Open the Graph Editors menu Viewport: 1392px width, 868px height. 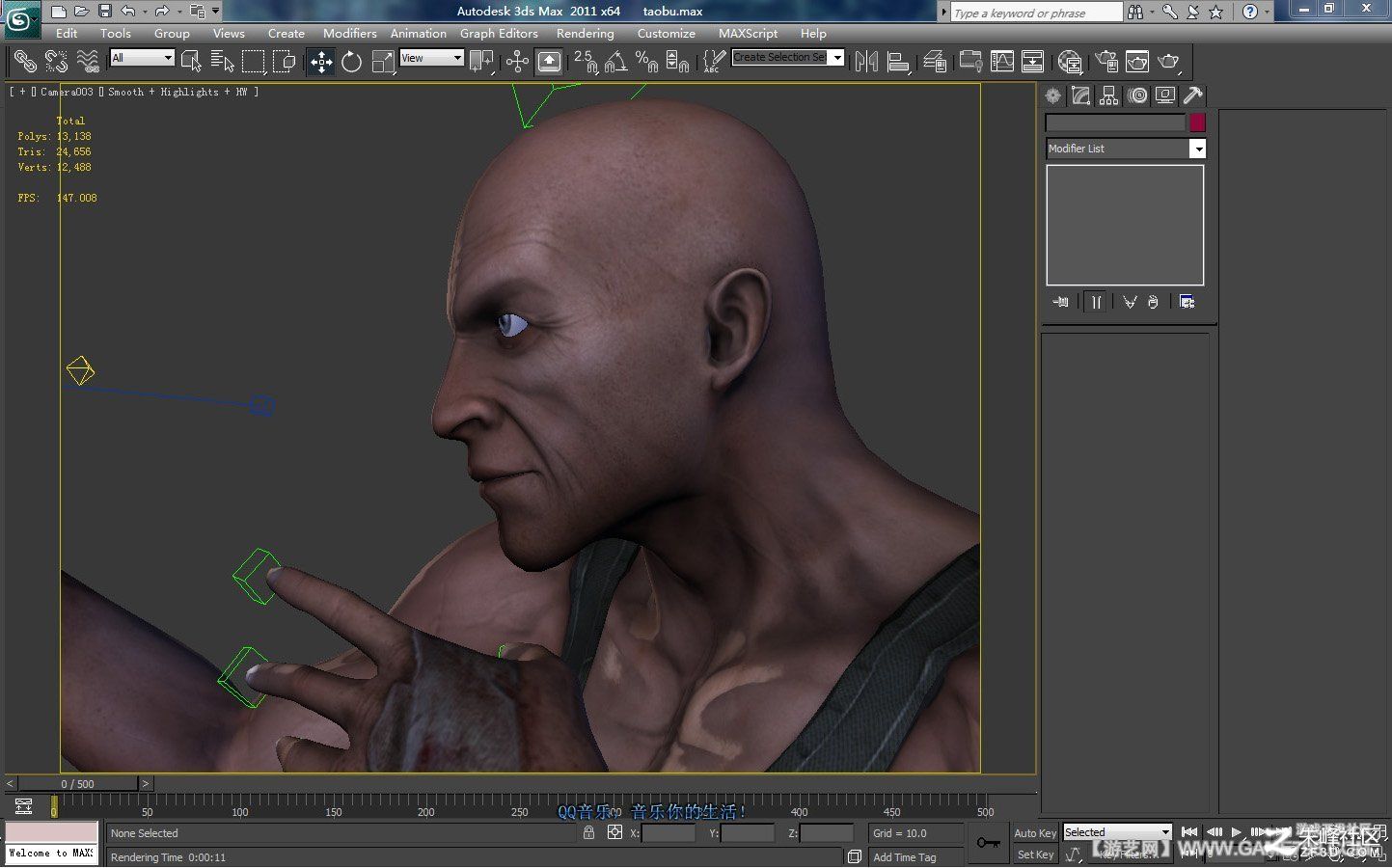pos(499,33)
